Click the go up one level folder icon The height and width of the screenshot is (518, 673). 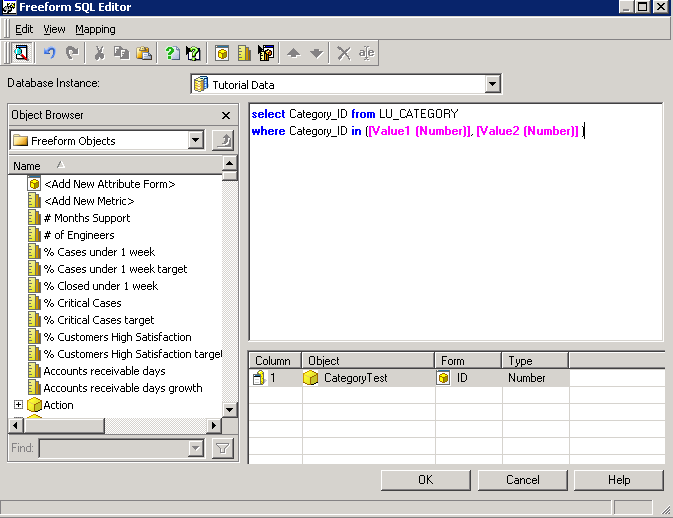click(x=224, y=141)
